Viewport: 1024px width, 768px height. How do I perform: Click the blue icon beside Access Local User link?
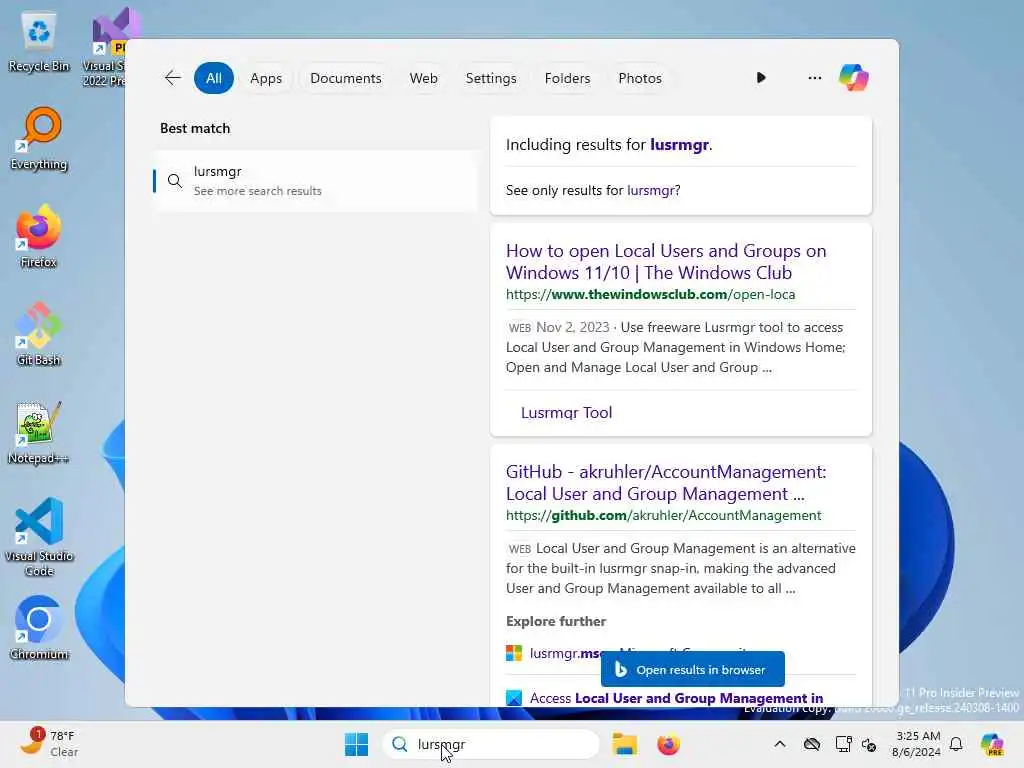point(514,698)
